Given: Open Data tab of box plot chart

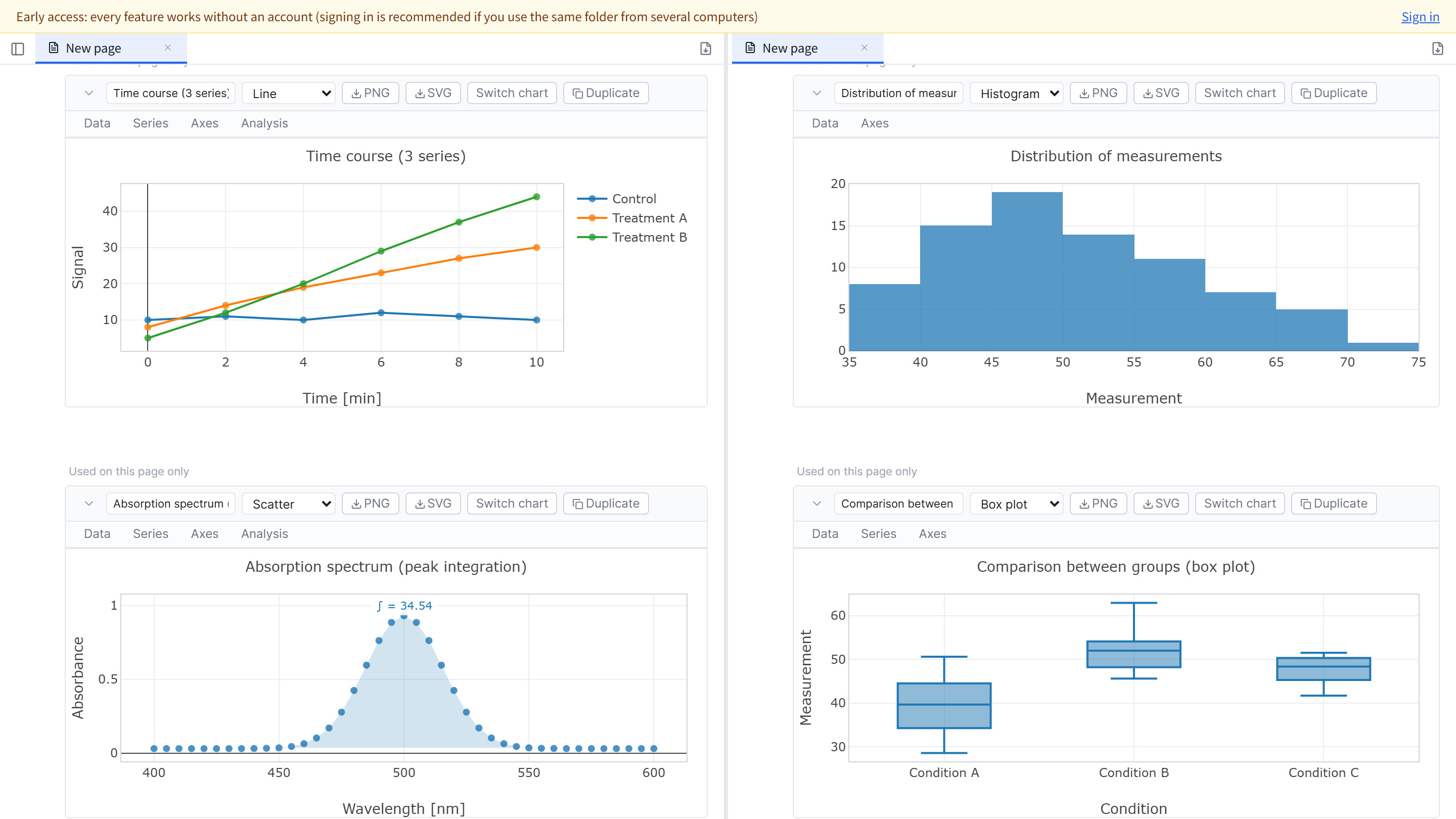Looking at the screenshot, I should coord(825,533).
